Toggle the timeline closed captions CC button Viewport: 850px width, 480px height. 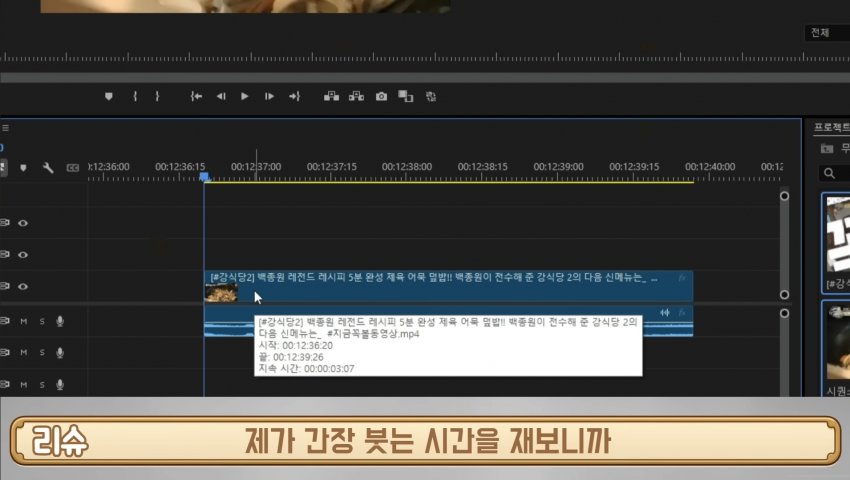pos(72,167)
